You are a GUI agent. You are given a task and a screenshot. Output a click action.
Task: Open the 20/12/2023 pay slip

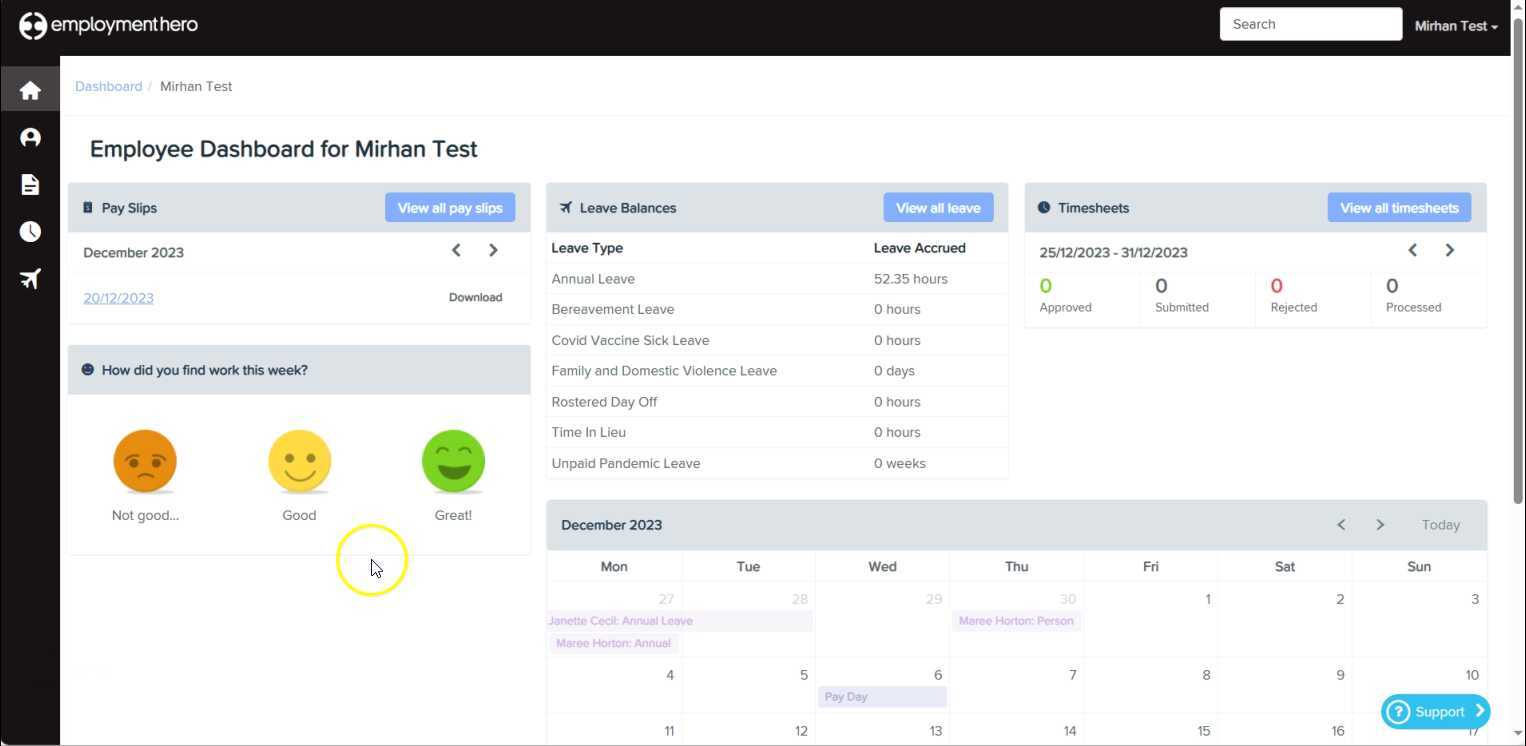point(118,297)
